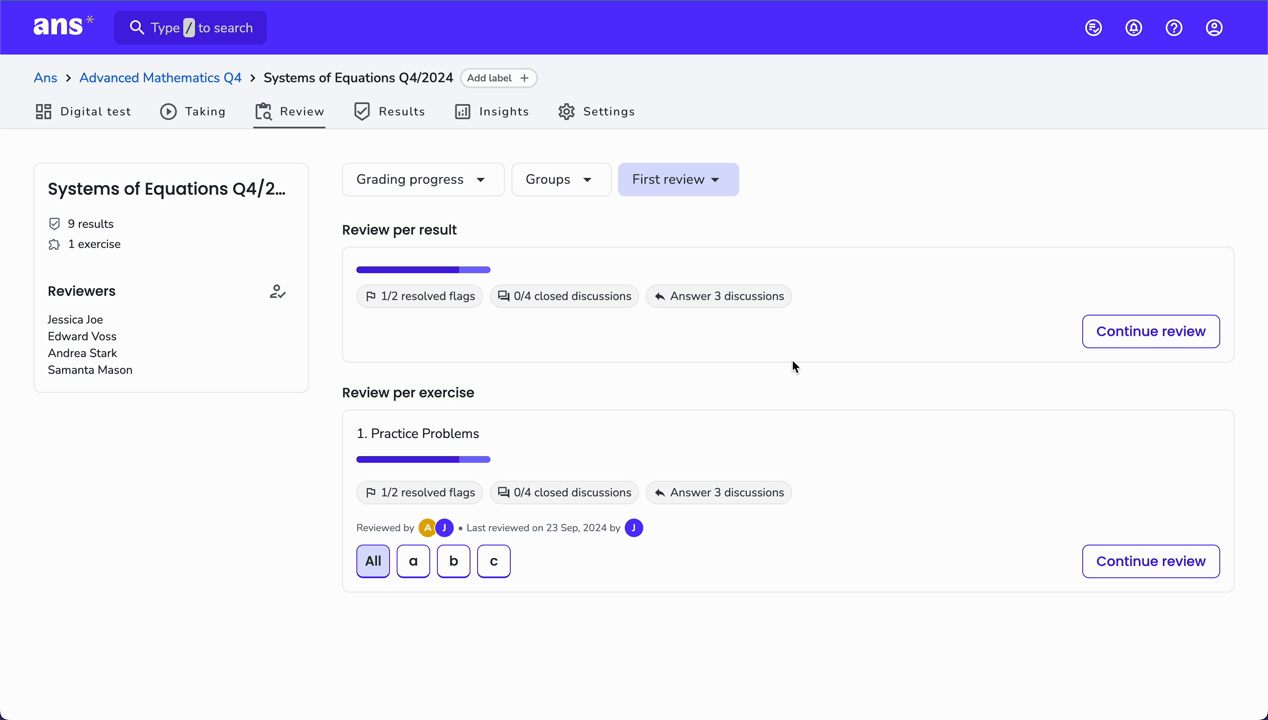This screenshot has width=1268, height=720.
Task: Click reviewer Edward Voss
Action: (x=82, y=337)
